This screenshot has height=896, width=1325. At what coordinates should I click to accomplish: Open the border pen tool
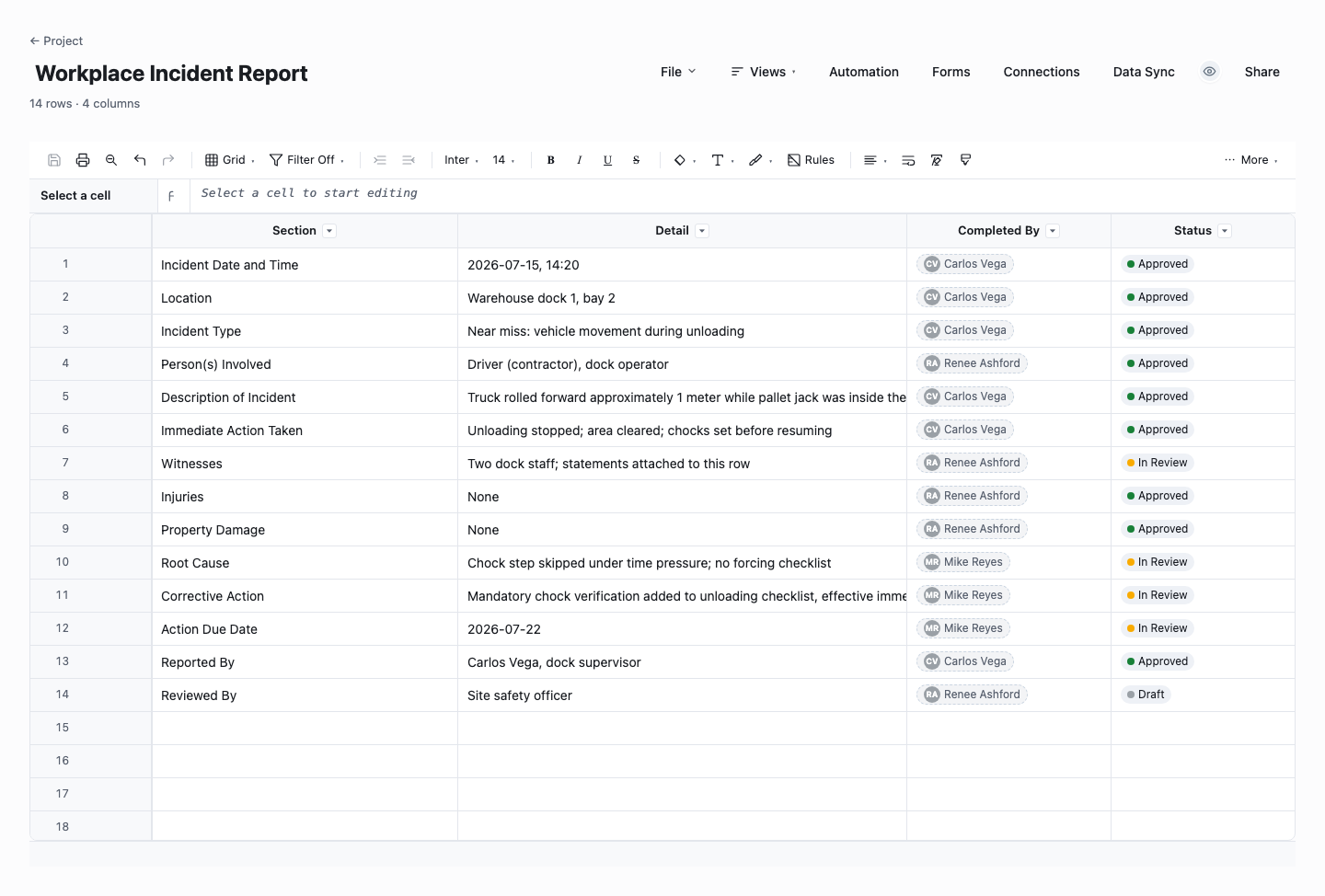pos(760,160)
